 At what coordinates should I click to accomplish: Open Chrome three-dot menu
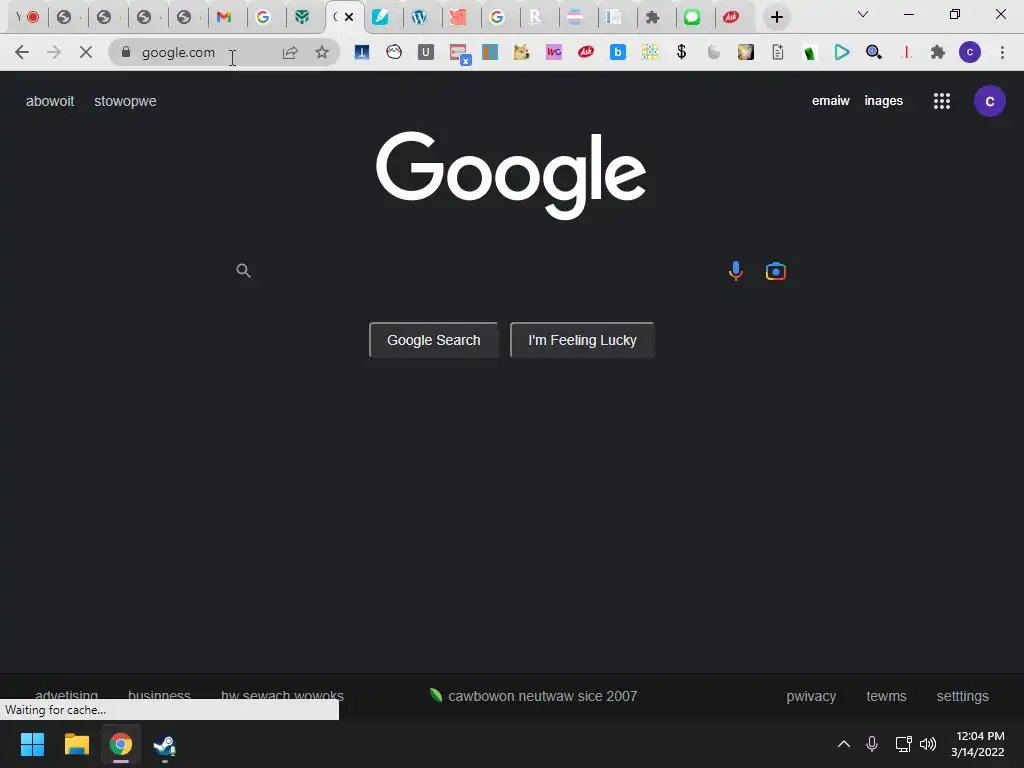(x=1002, y=52)
